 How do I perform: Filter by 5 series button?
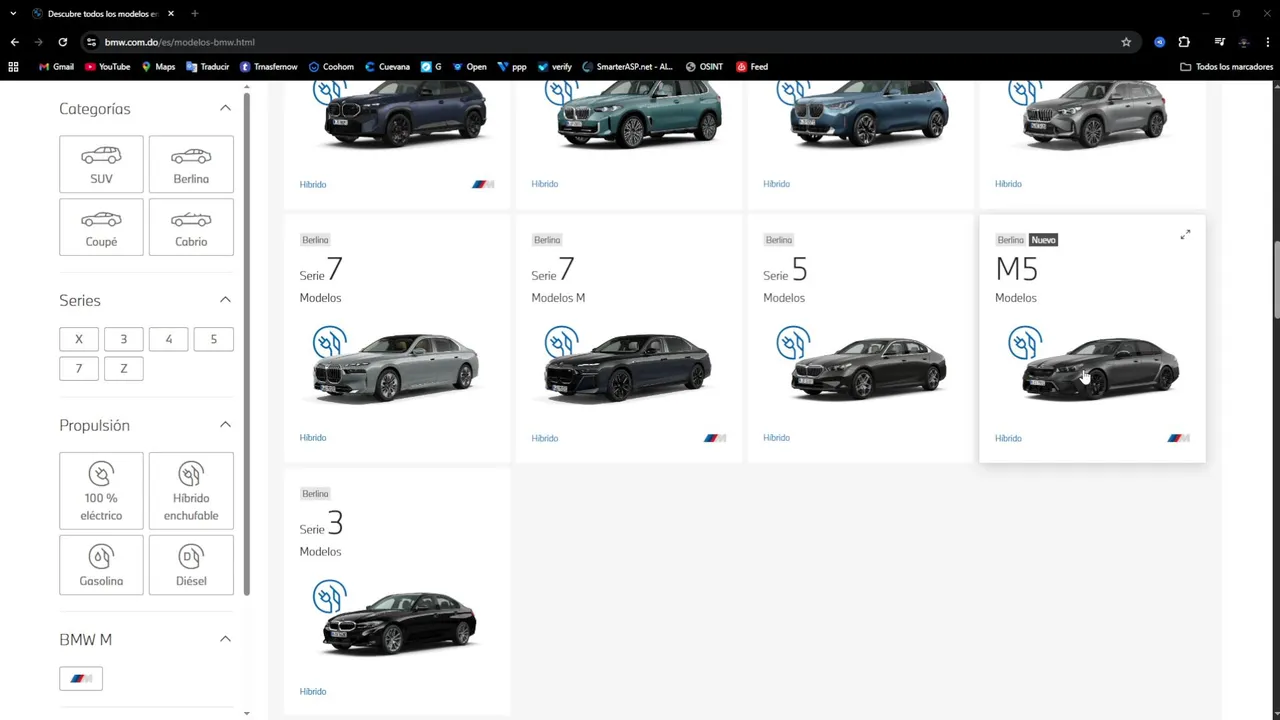pos(213,339)
